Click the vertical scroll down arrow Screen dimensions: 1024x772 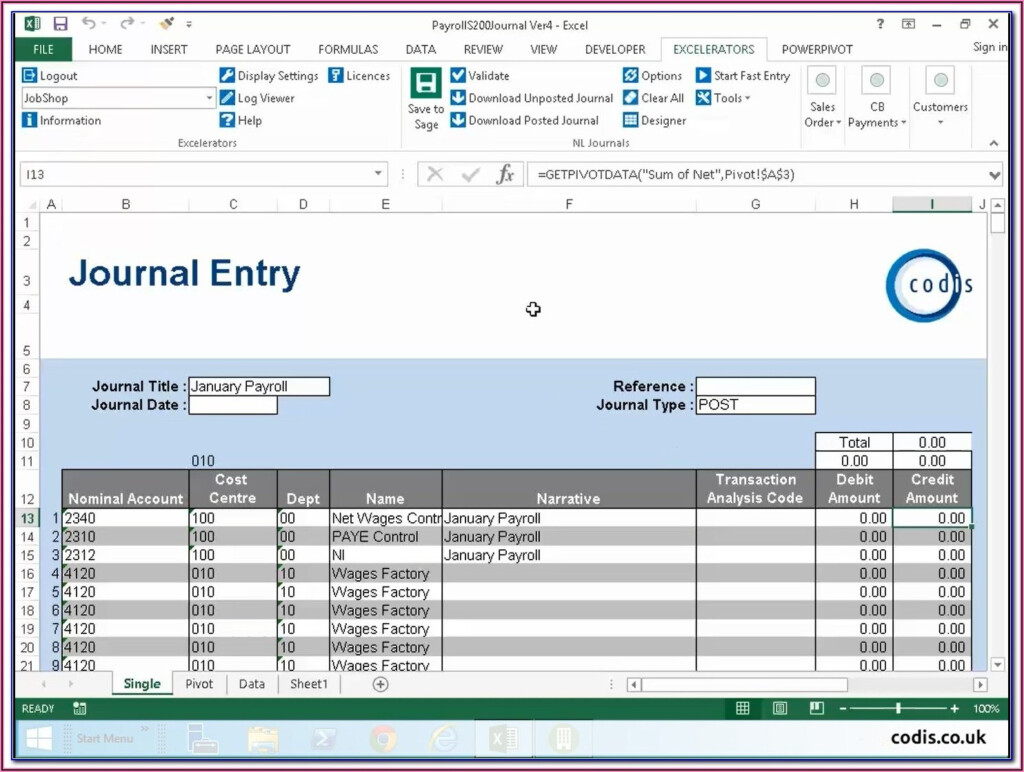(997, 665)
